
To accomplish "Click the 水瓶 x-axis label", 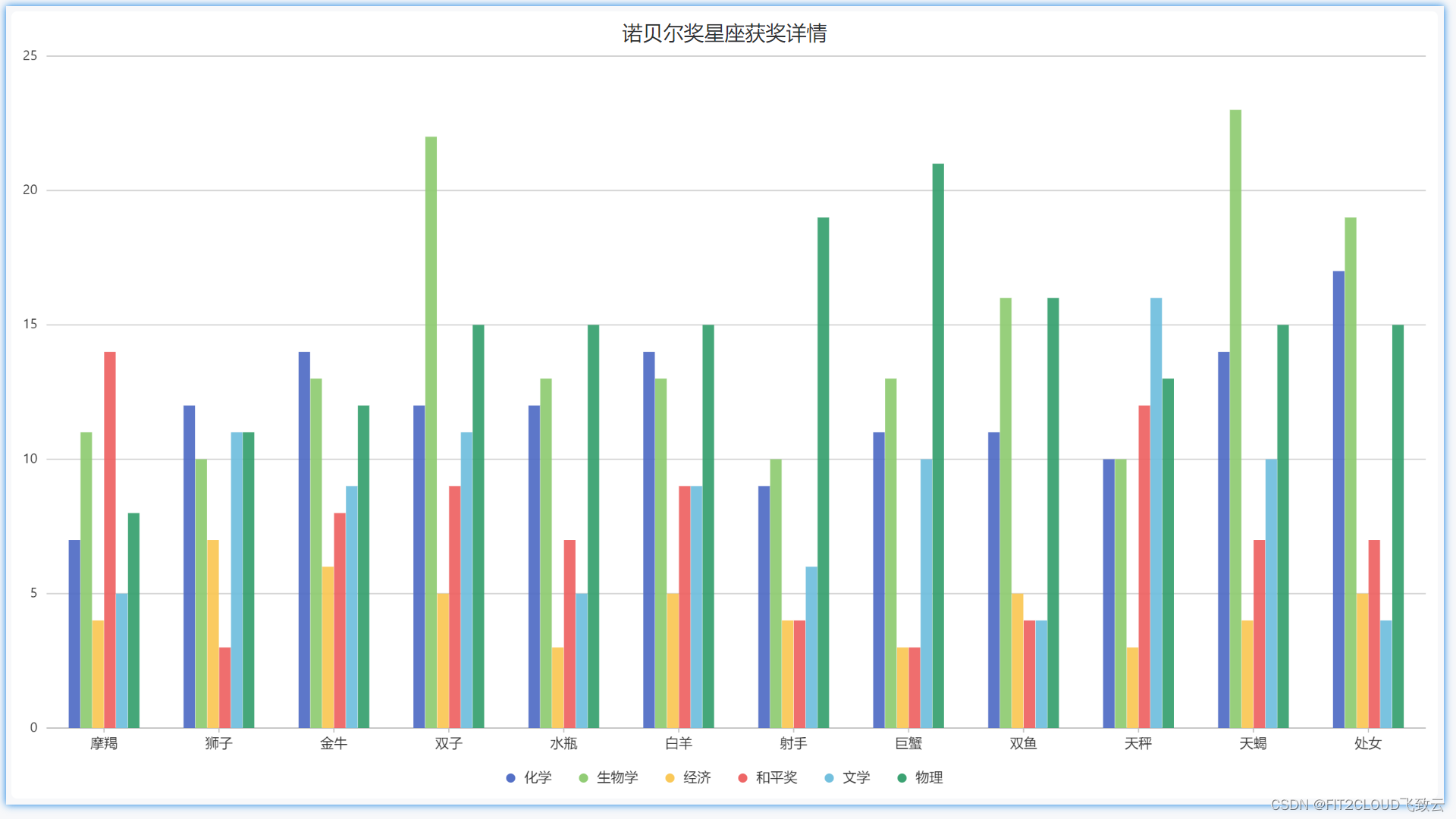I will click(x=563, y=743).
